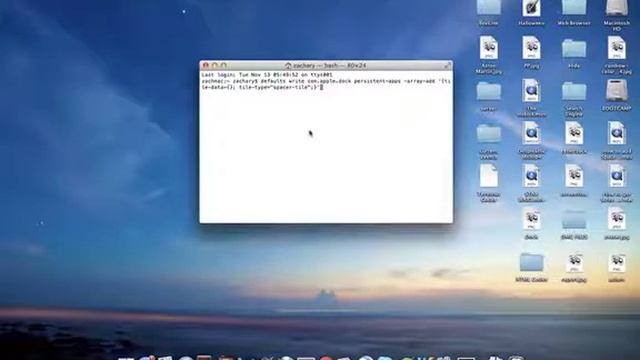Zoom the Terminal window with green button

pyautogui.click(x=223, y=65)
